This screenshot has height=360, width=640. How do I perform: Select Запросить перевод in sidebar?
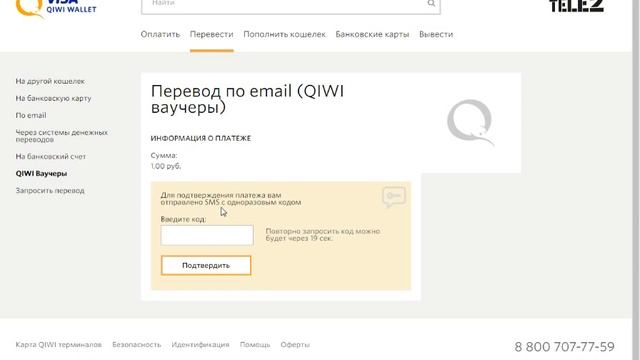pos(50,191)
